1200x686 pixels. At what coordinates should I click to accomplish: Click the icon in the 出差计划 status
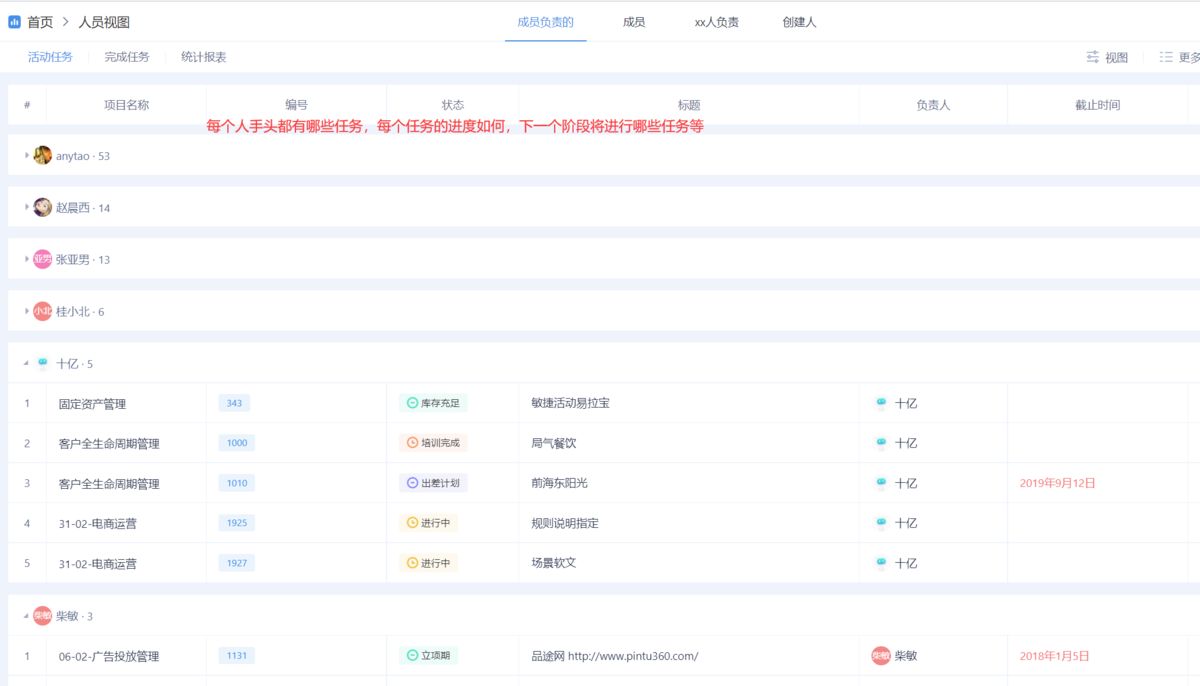[412, 483]
